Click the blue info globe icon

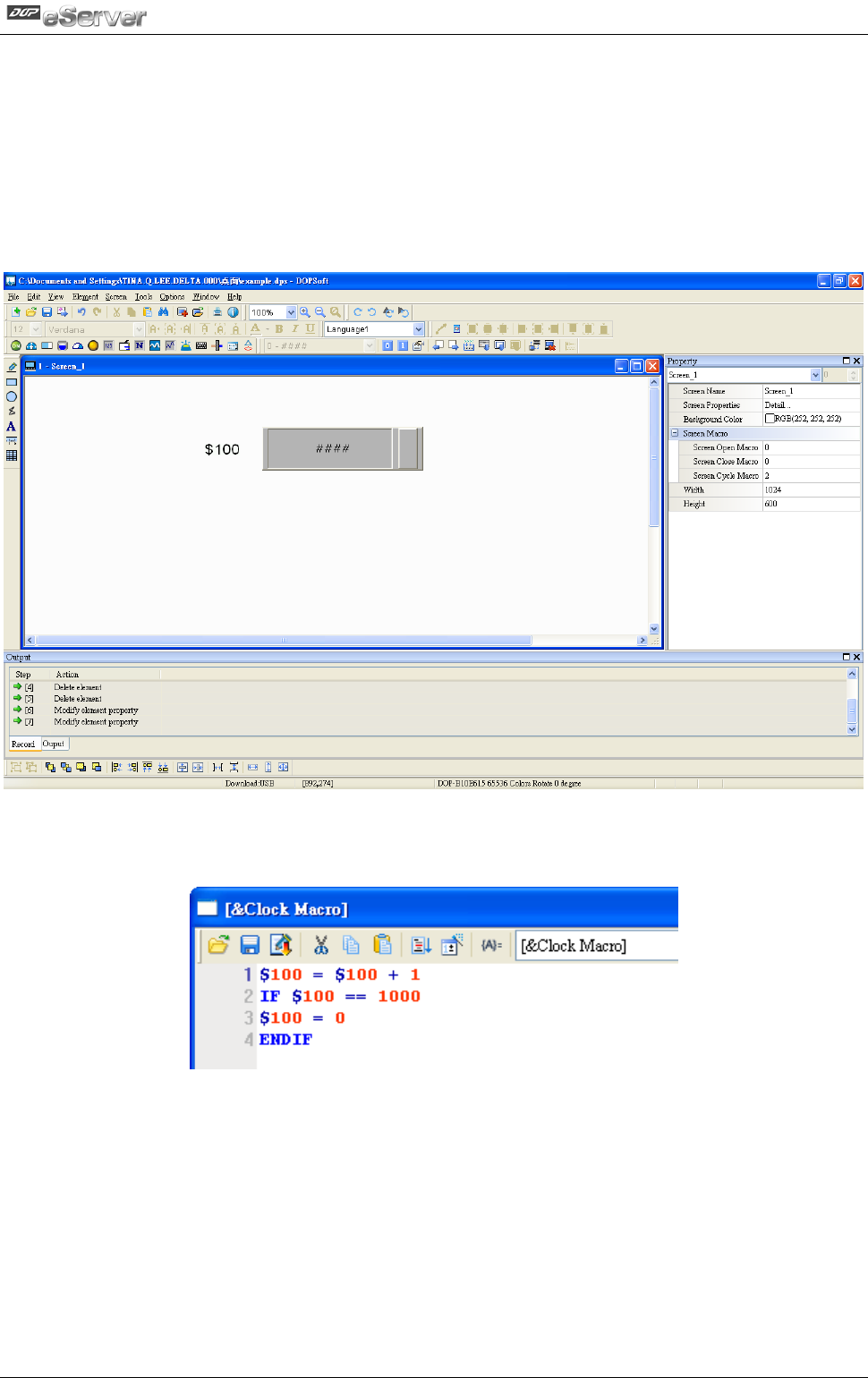(x=233, y=312)
